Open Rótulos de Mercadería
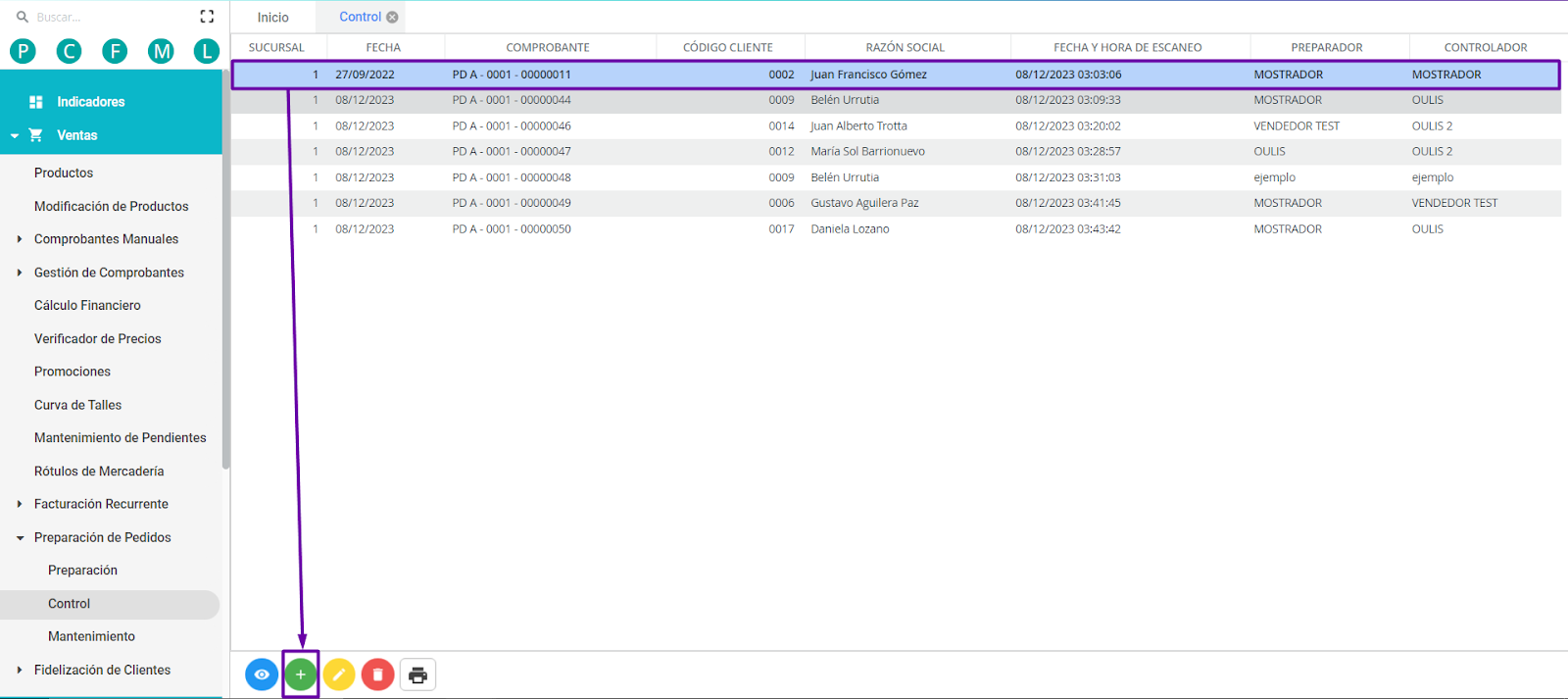Screen dimensions: 1568x699 [99, 471]
